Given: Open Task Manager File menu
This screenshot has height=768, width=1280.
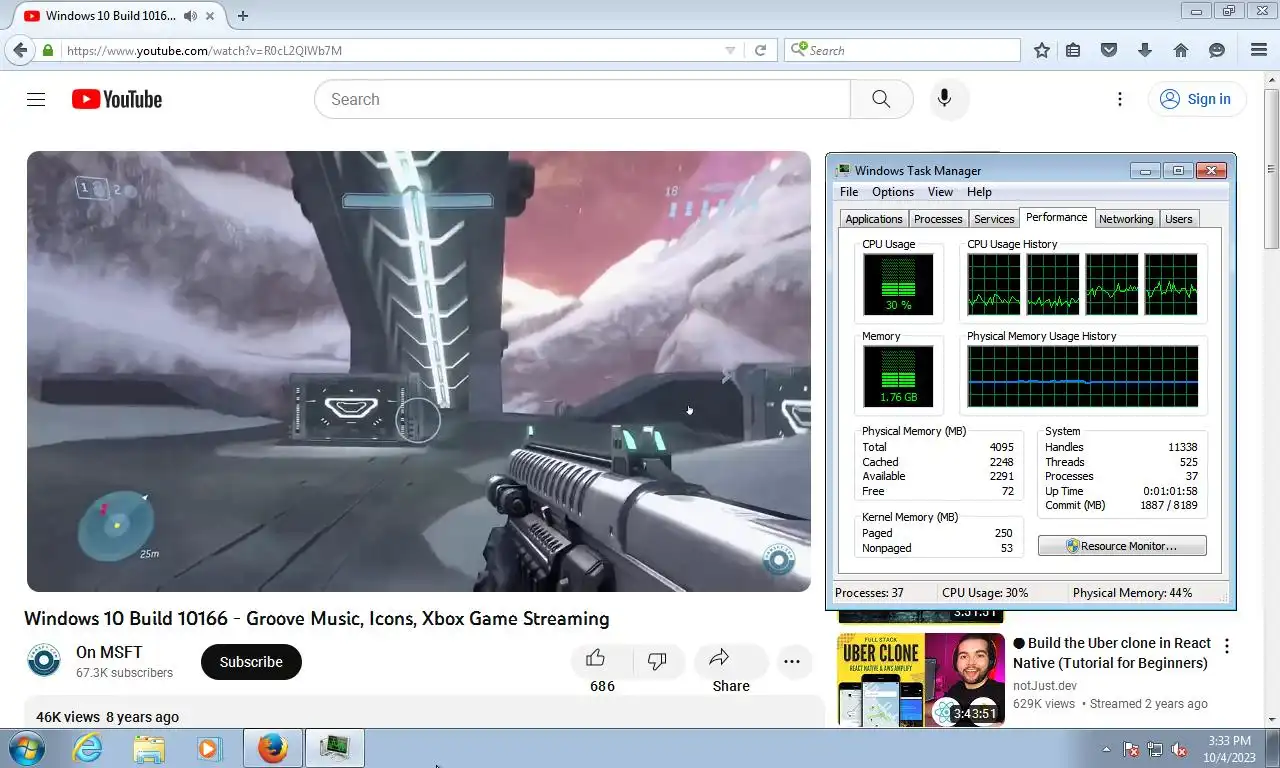Looking at the screenshot, I should coord(849,192).
